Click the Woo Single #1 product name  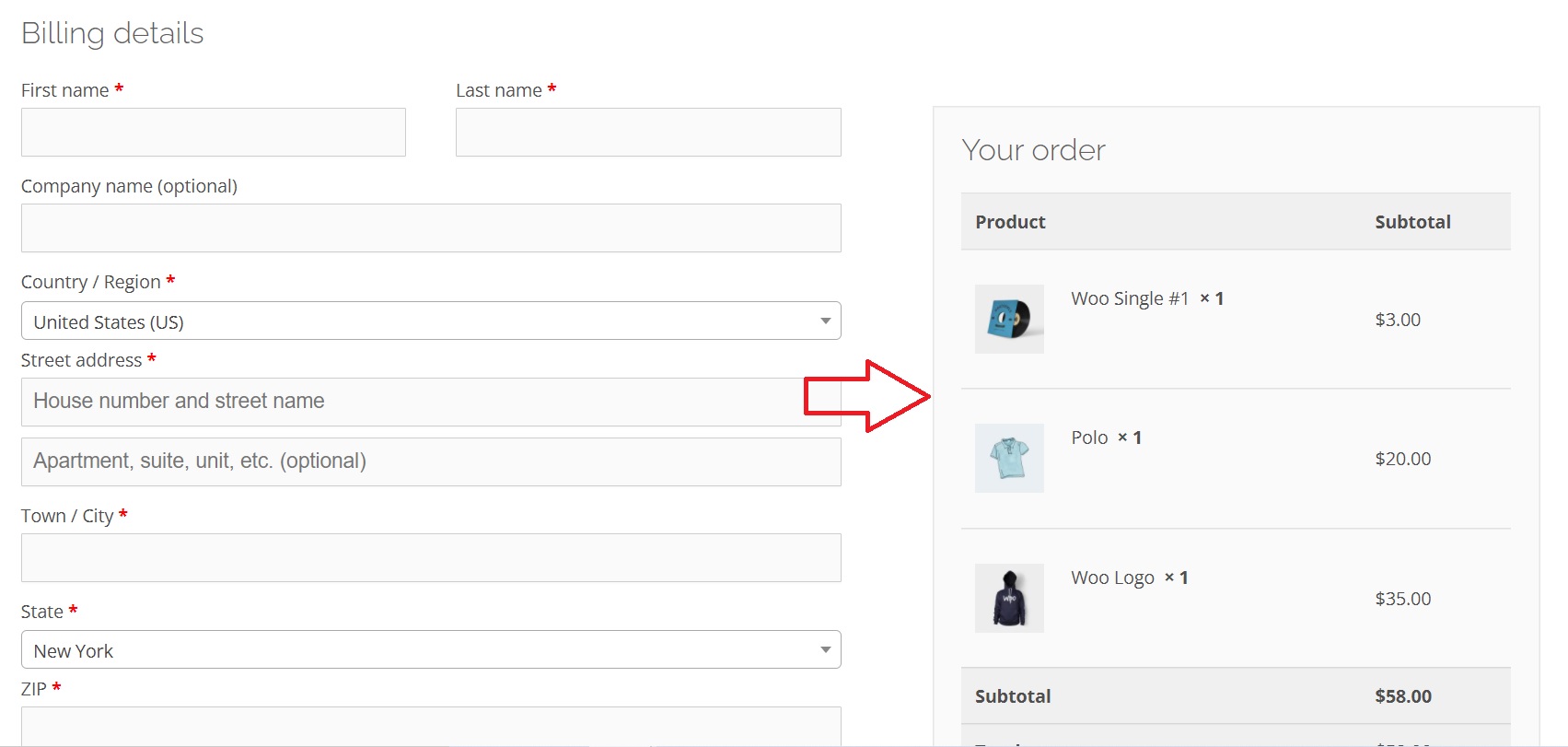pos(1130,298)
